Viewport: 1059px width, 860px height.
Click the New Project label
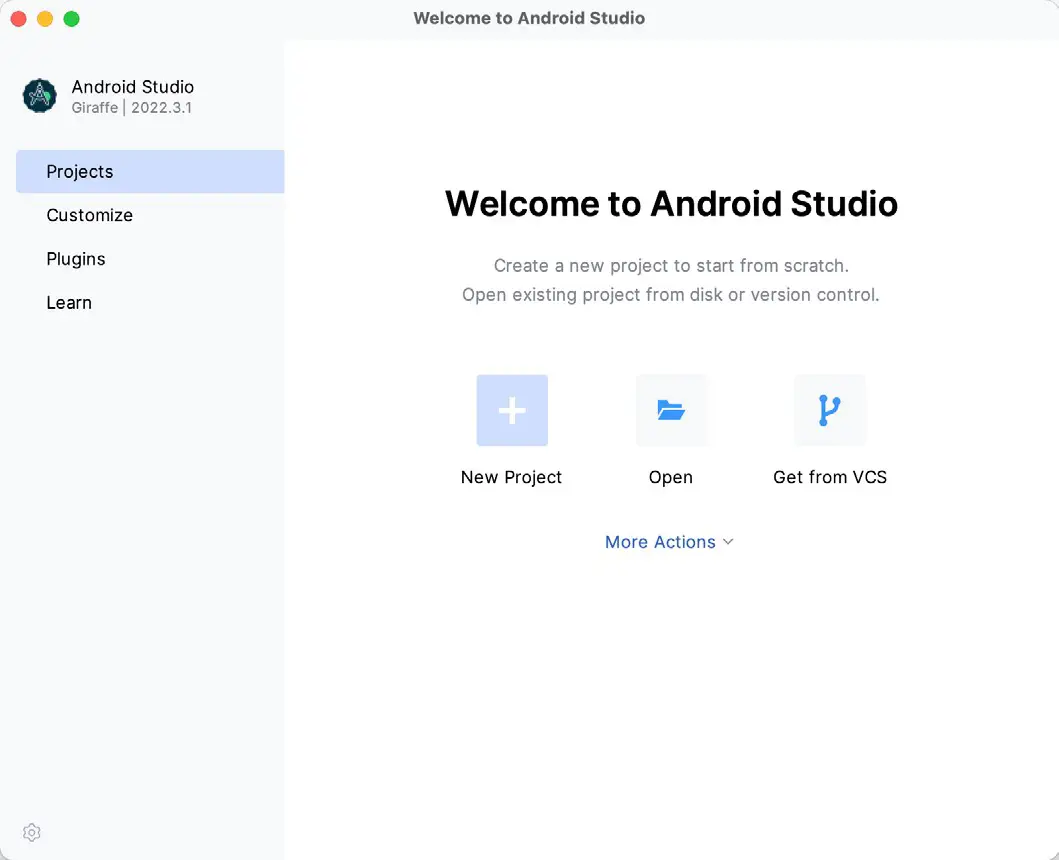[x=511, y=477]
